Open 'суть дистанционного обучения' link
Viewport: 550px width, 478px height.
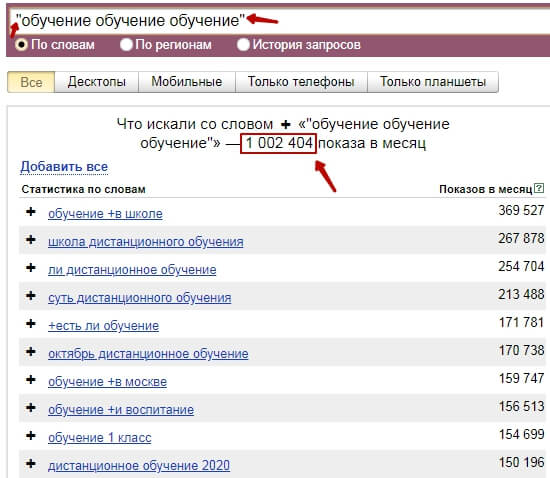[x=140, y=298]
